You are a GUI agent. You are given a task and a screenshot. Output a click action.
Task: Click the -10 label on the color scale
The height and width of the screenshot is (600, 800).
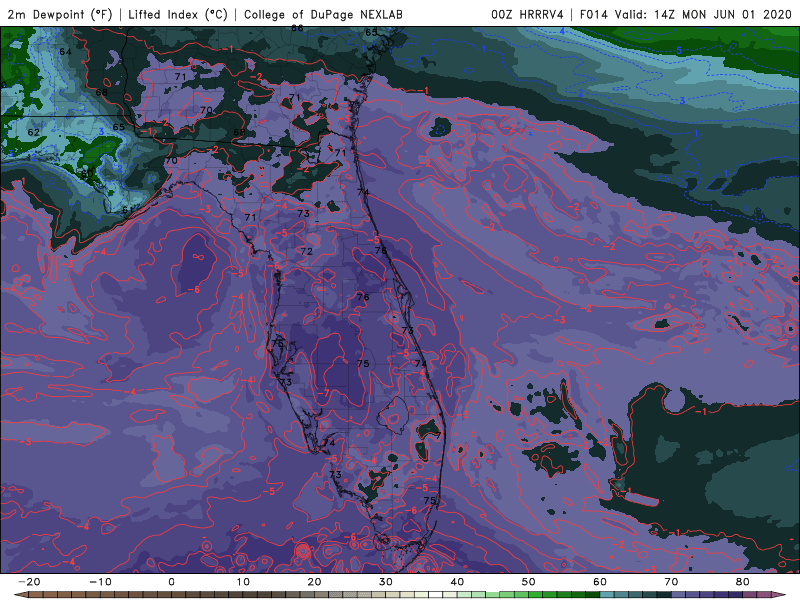click(100, 582)
